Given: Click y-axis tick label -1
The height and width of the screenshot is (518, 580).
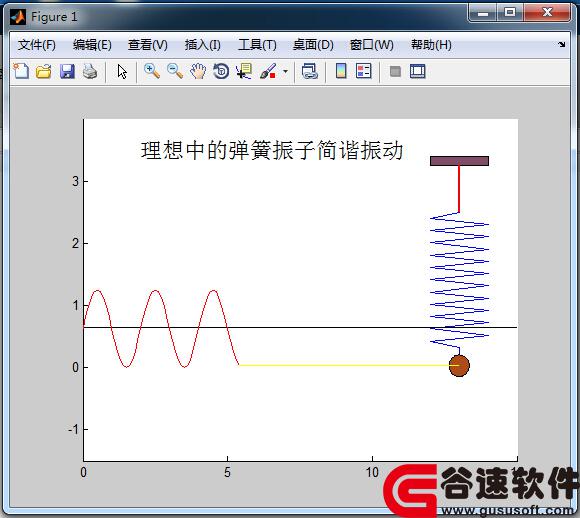Looking at the screenshot, I should pyautogui.click(x=74, y=430).
